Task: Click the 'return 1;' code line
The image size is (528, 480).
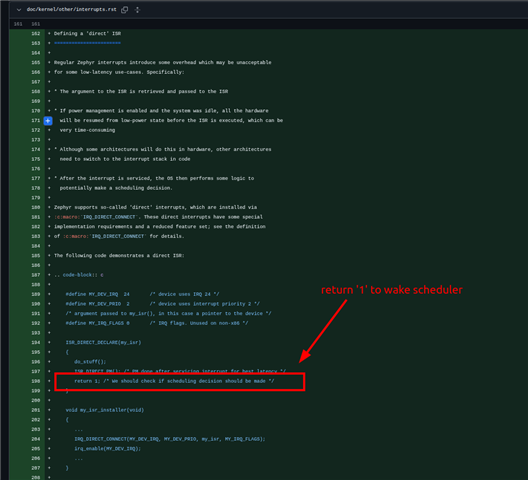Action: click(174, 381)
